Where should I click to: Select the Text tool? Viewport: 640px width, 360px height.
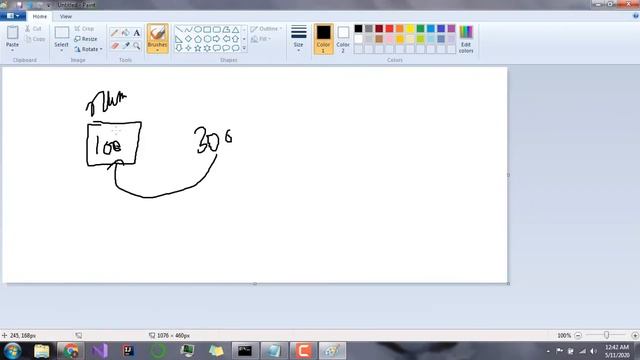click(x=137, y=33)
